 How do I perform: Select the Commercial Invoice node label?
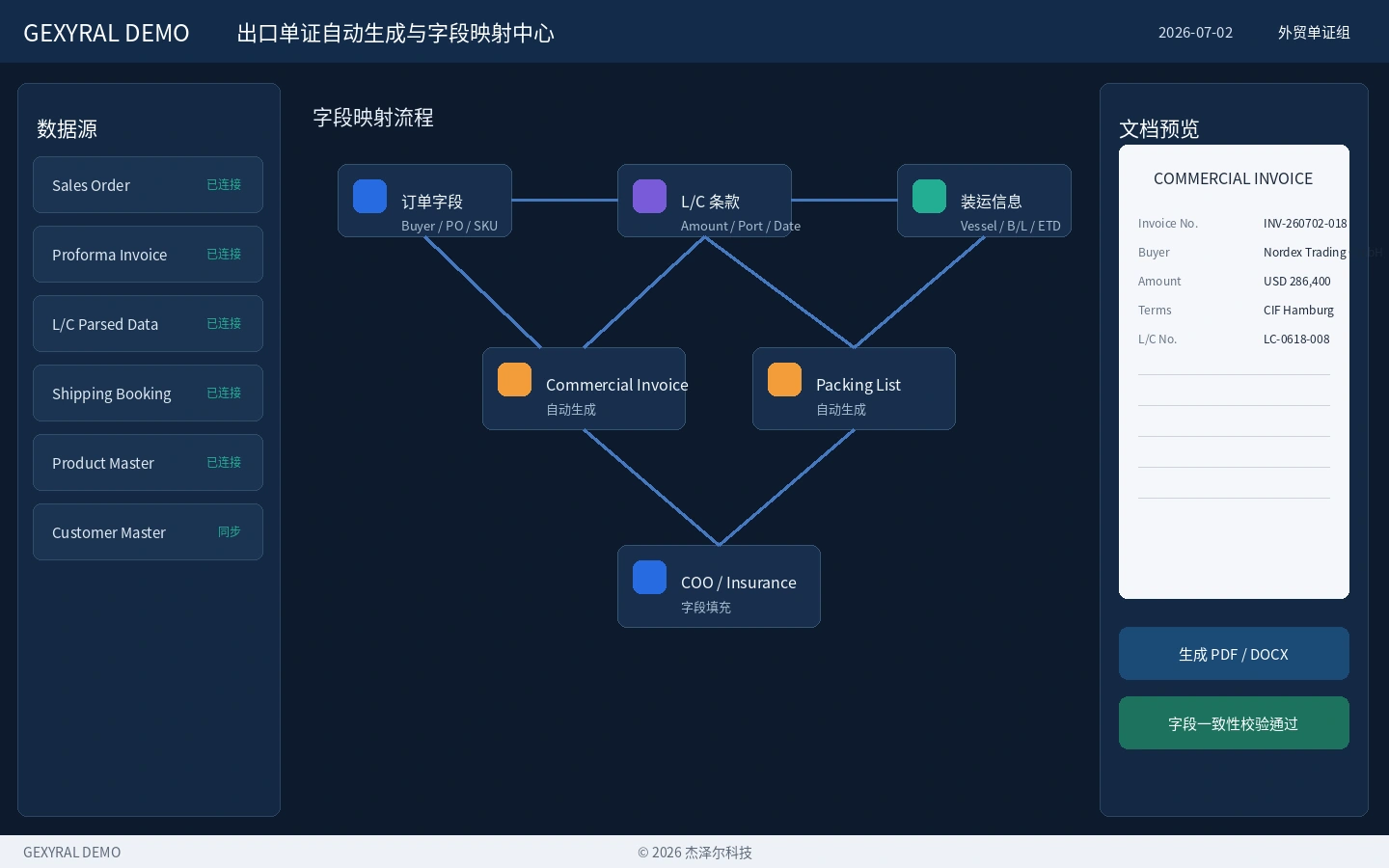[617, 385]
